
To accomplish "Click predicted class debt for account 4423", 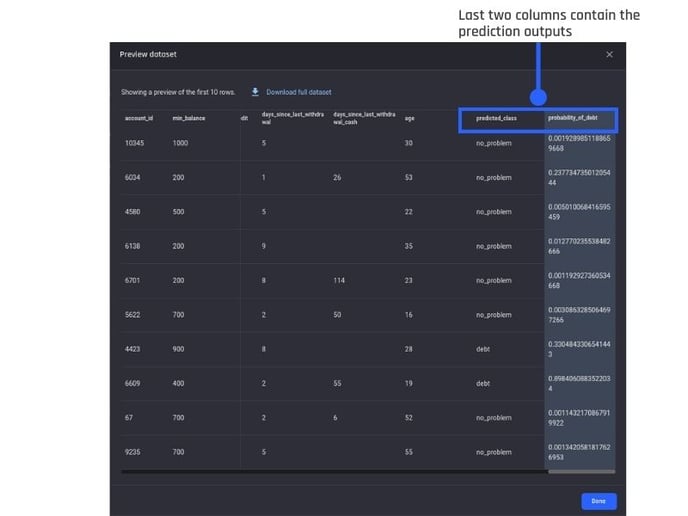I will (x=483, y=349).
